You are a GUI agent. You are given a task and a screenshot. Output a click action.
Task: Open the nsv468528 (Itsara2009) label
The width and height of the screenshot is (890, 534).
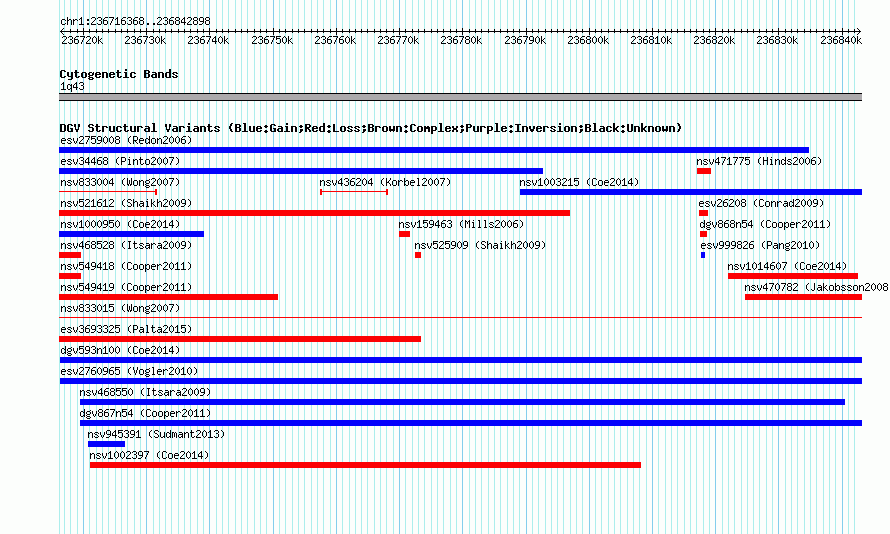click(126, 245)
